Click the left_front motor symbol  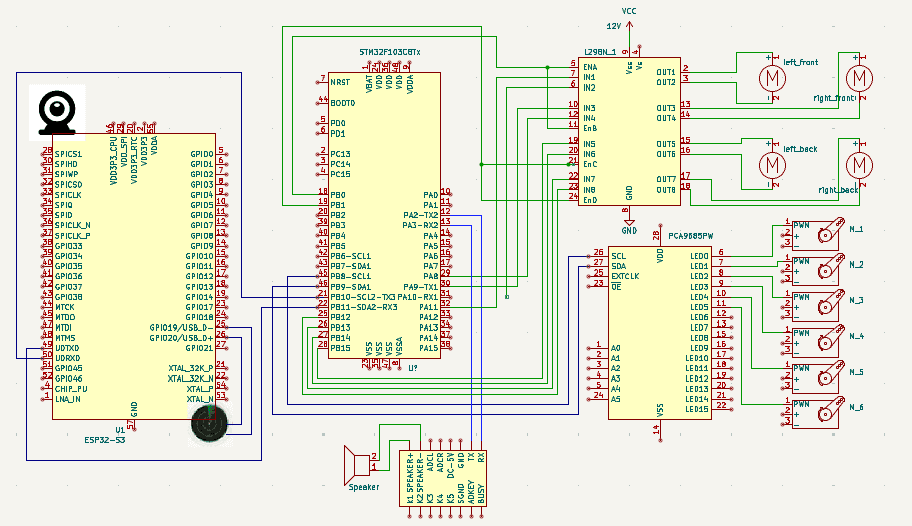coord(772,78)
